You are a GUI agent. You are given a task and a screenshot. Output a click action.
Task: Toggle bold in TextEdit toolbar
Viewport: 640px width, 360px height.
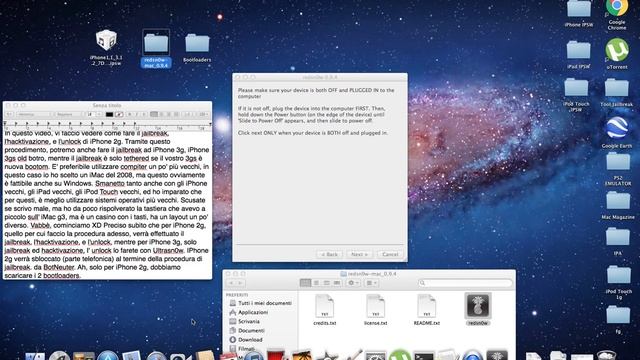pyautogui.click(x=129, y=114)
